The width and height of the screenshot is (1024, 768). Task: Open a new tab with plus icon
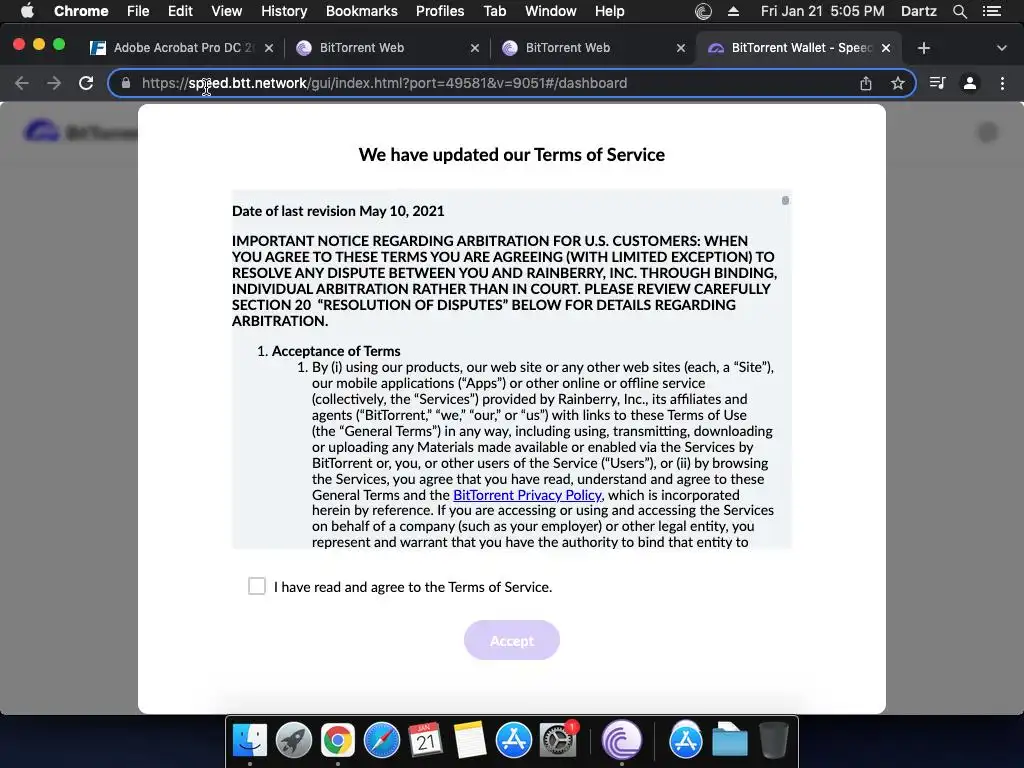pos(923,48)
